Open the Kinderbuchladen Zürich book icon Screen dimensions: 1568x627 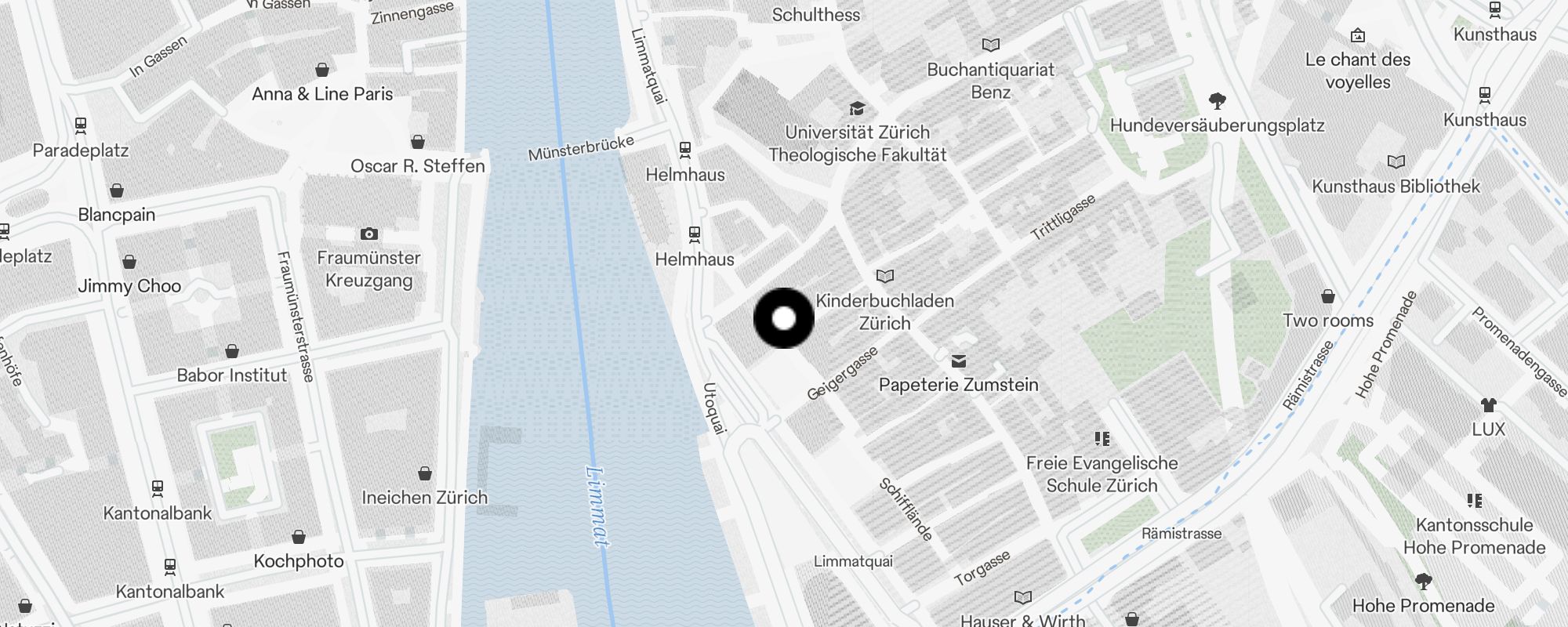tap(885, 276)
